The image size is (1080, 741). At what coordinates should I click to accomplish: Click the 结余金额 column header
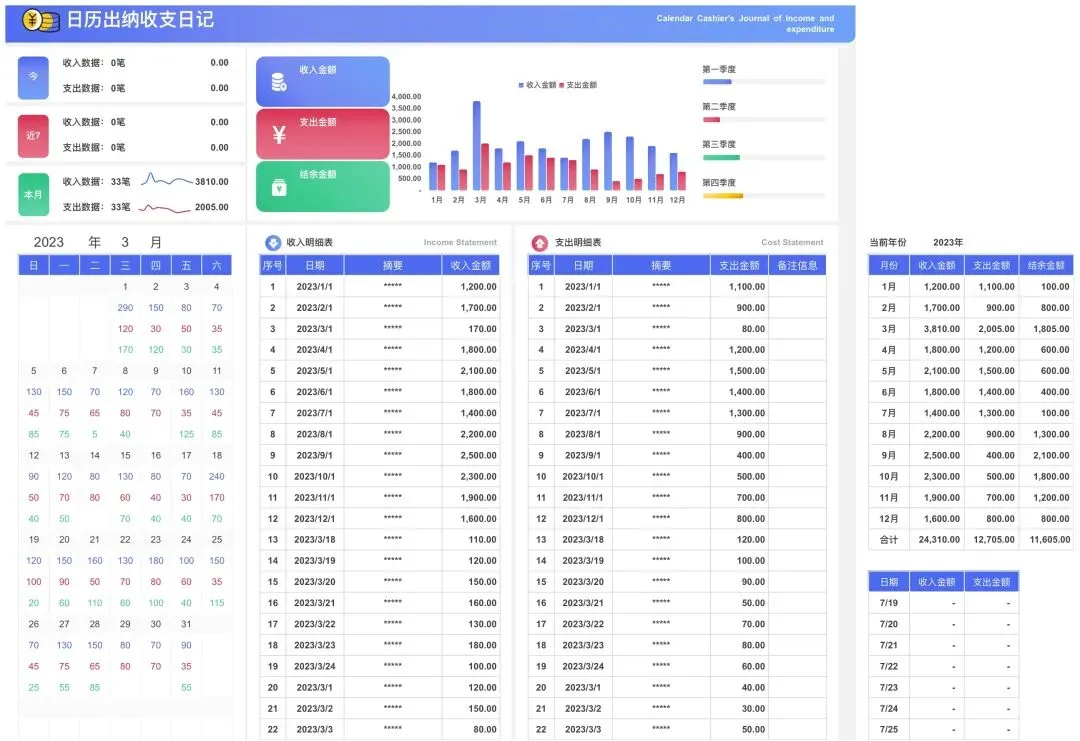[x=1046, y=265]
